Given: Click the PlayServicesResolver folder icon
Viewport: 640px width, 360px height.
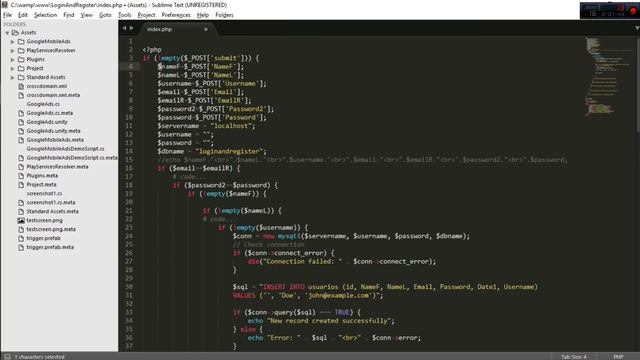Looking at the screenshot, I should [x=21, y=51].
